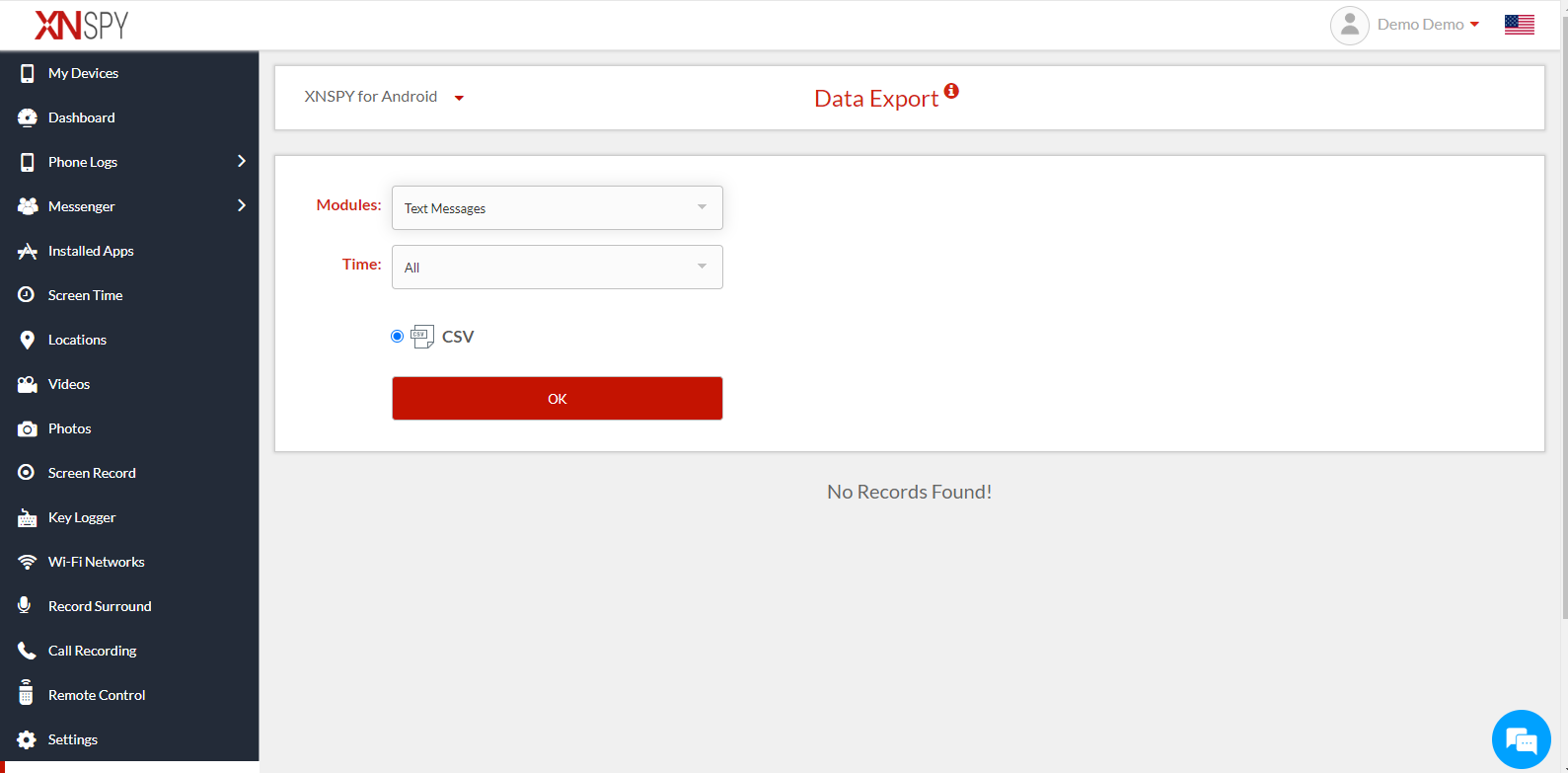Click the Call Recording phone icon
Screen dimensions: 1568x773
[27, 651]
